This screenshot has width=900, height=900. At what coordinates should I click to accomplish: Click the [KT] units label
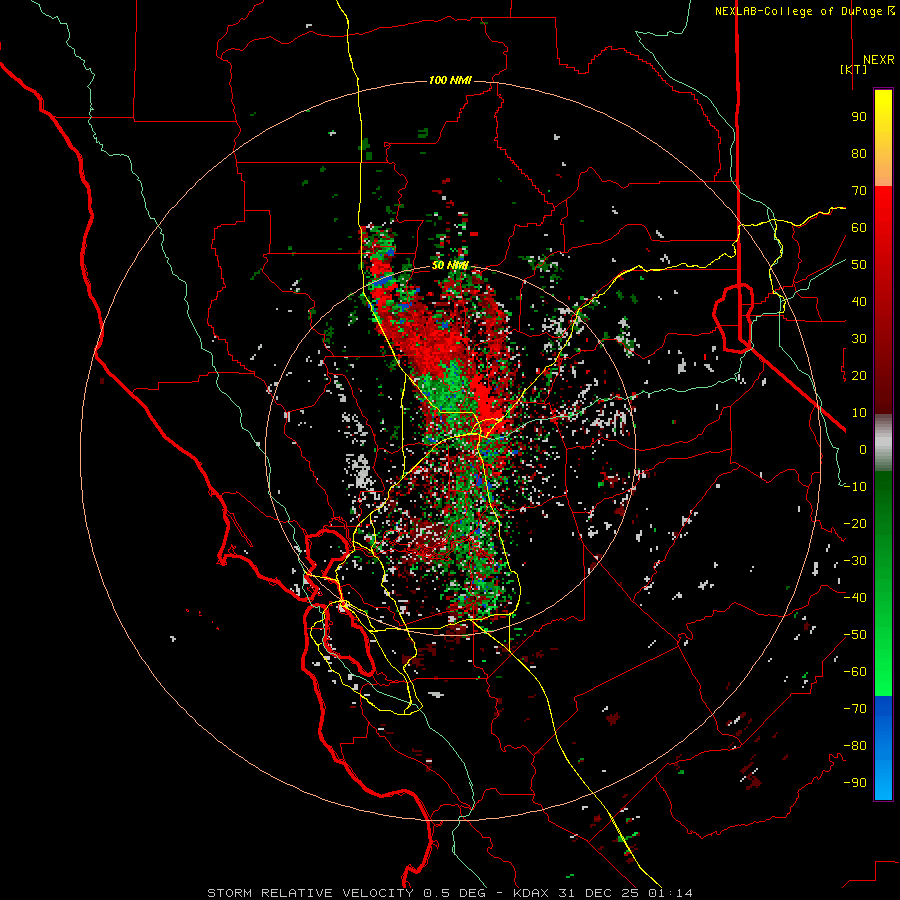coord(853,69)
